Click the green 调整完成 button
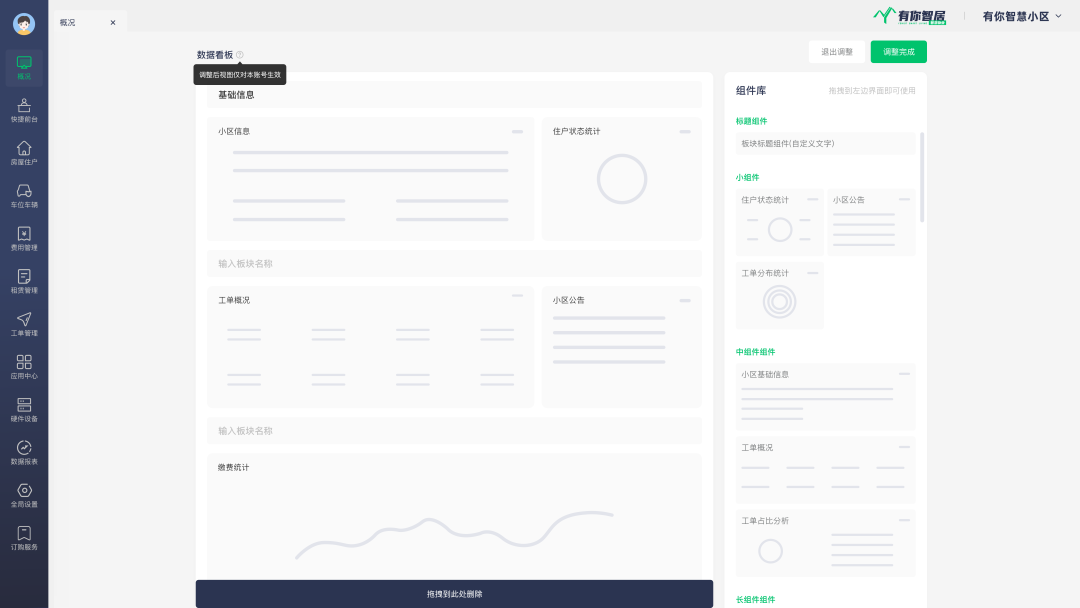This screenshot has height=608, width=1080. 898,52
